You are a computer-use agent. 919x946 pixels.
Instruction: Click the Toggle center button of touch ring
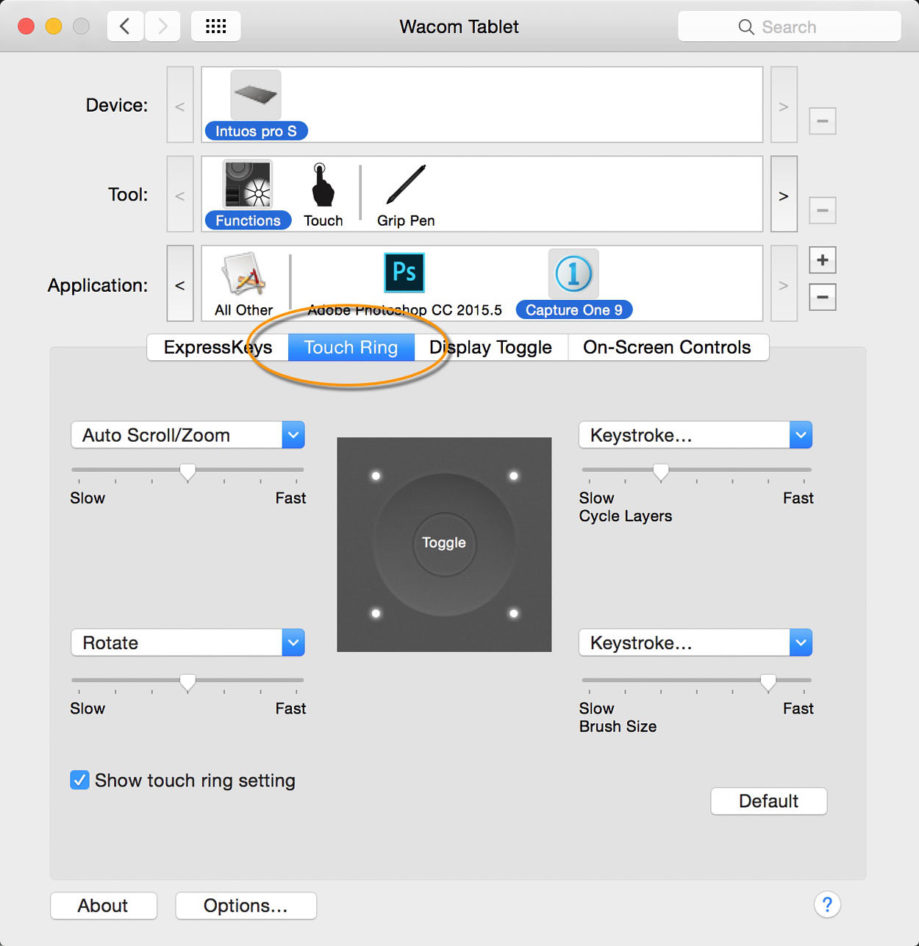(x=444, y=543)
